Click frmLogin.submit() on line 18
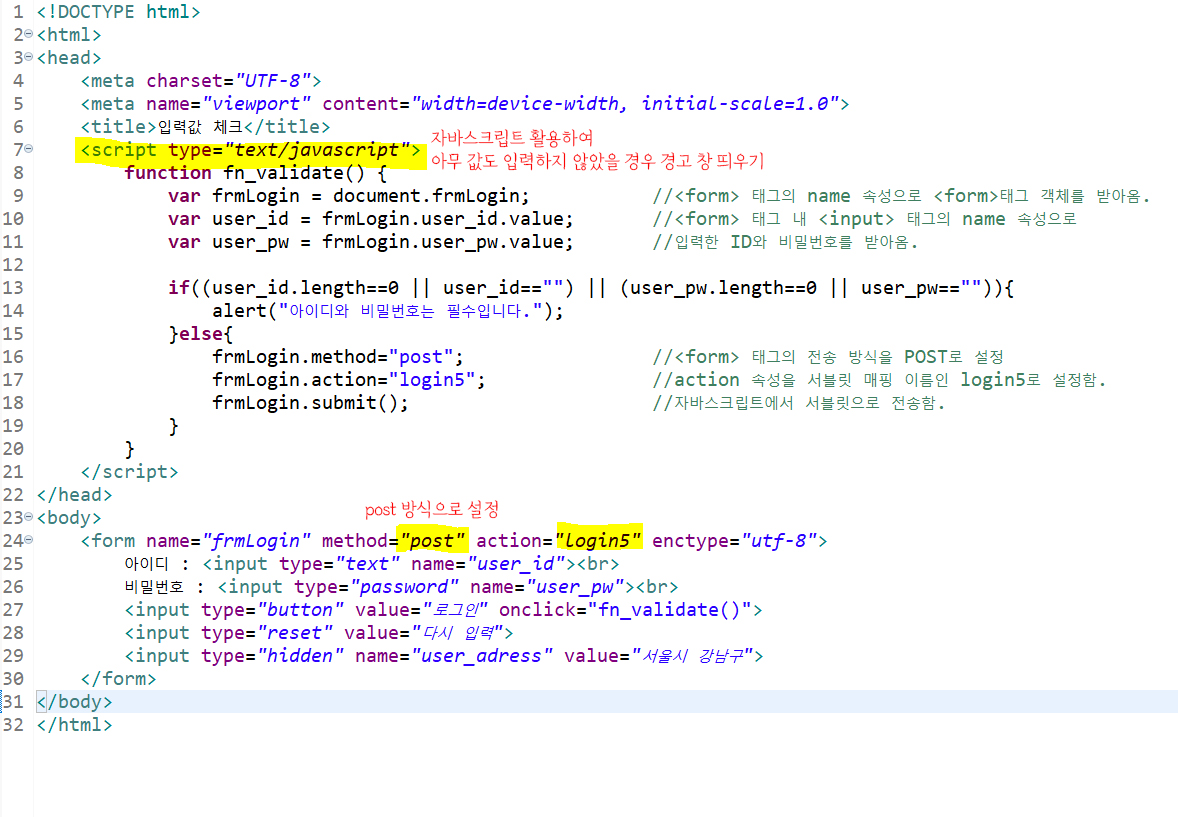 coord(310,403)
